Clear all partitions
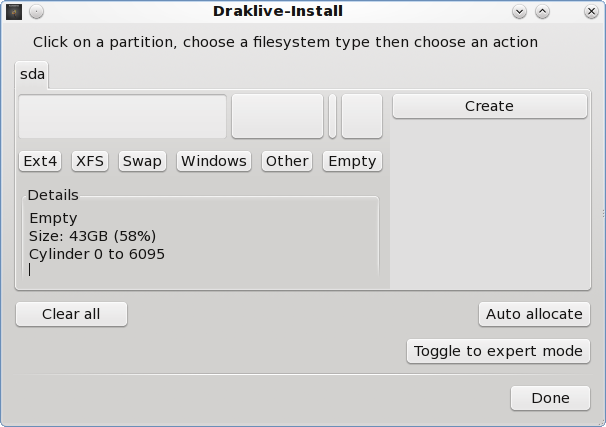 pos(71,314)
